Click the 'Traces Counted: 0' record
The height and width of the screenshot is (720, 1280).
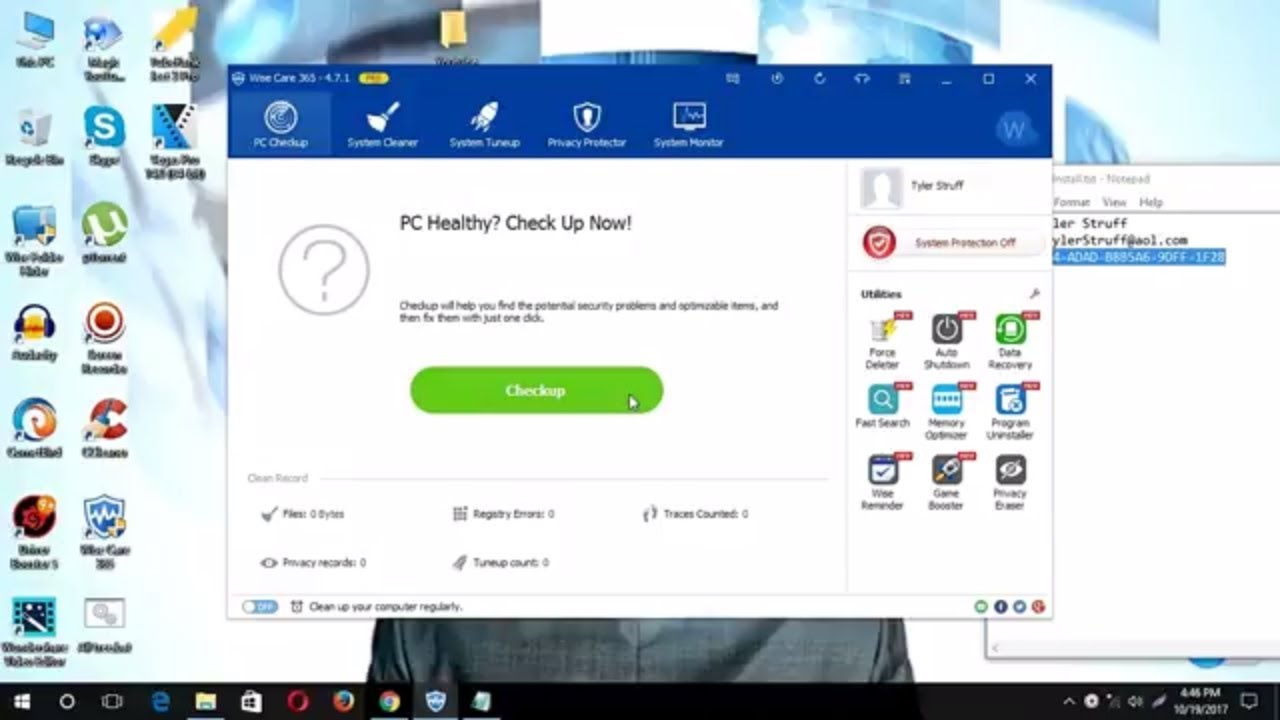(x=695, y=514)
